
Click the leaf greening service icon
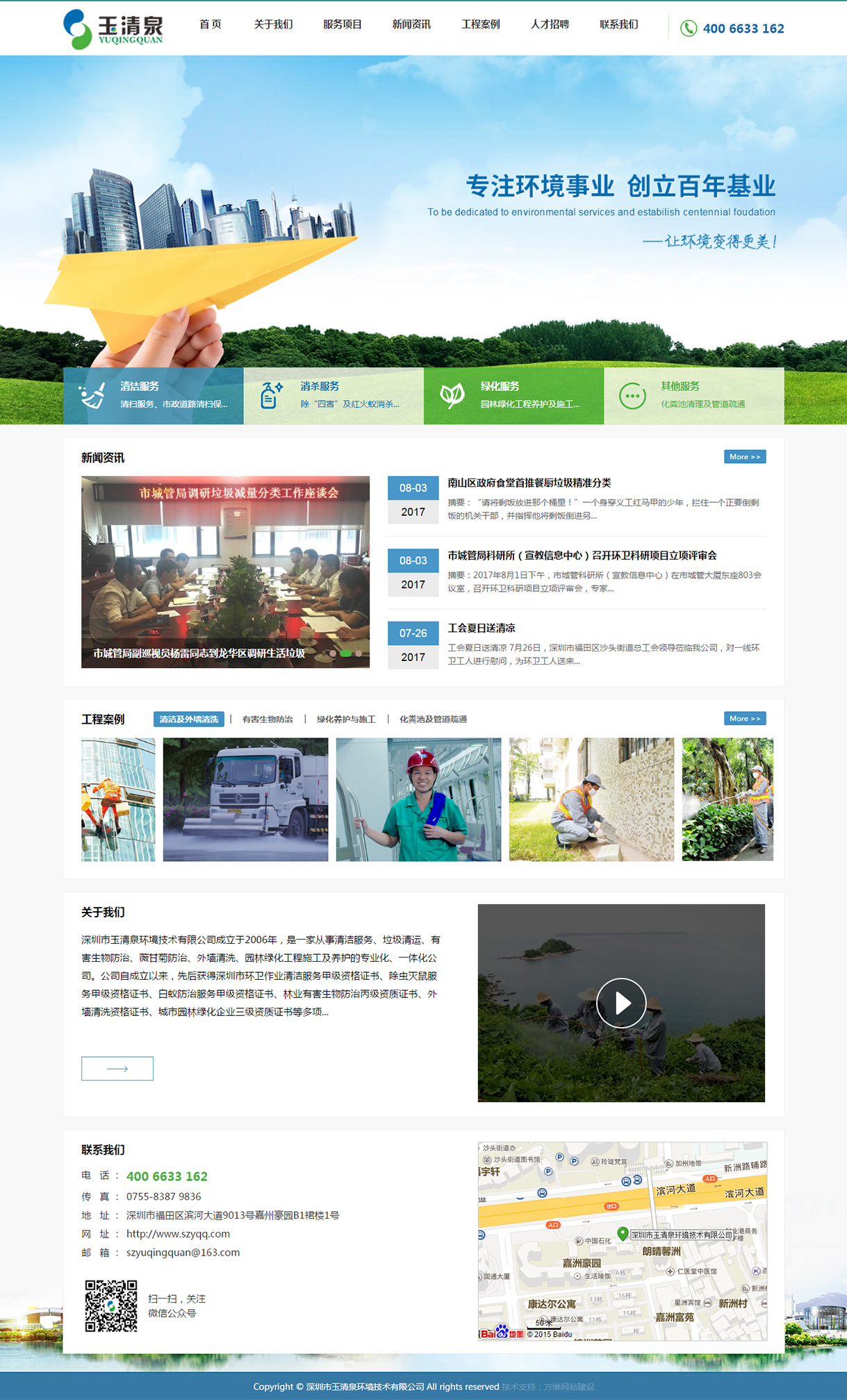pos(452,395)
